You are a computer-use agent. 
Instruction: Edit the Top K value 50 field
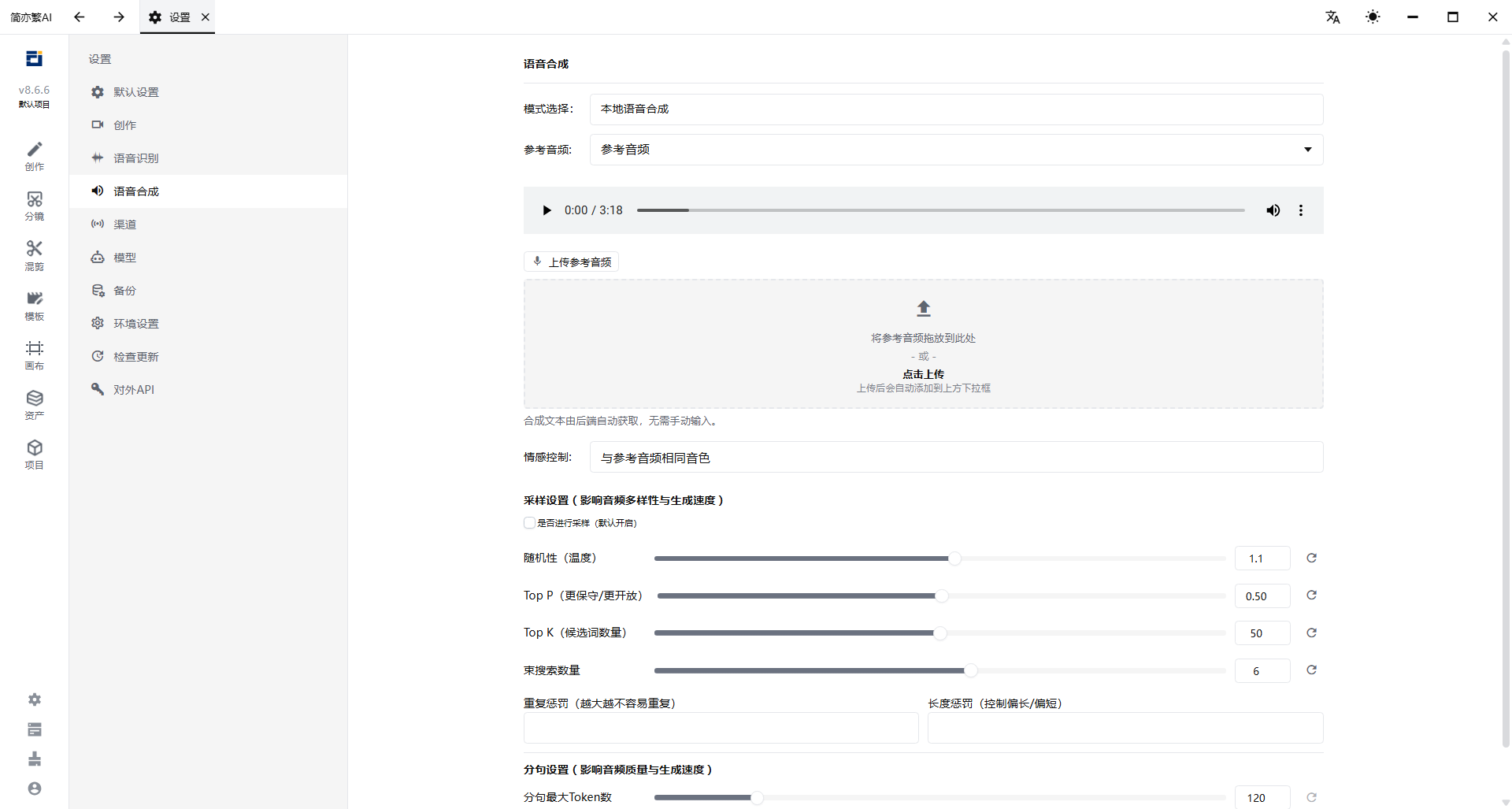1262,633
